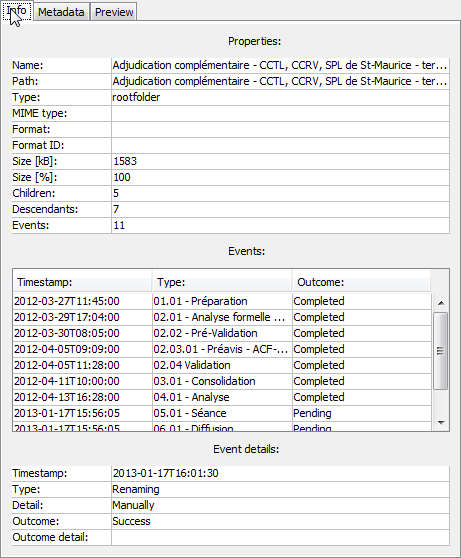Click the events list scroll up arrow
Image resolution: width=461 pixels, height=558 pixels.
441,303
